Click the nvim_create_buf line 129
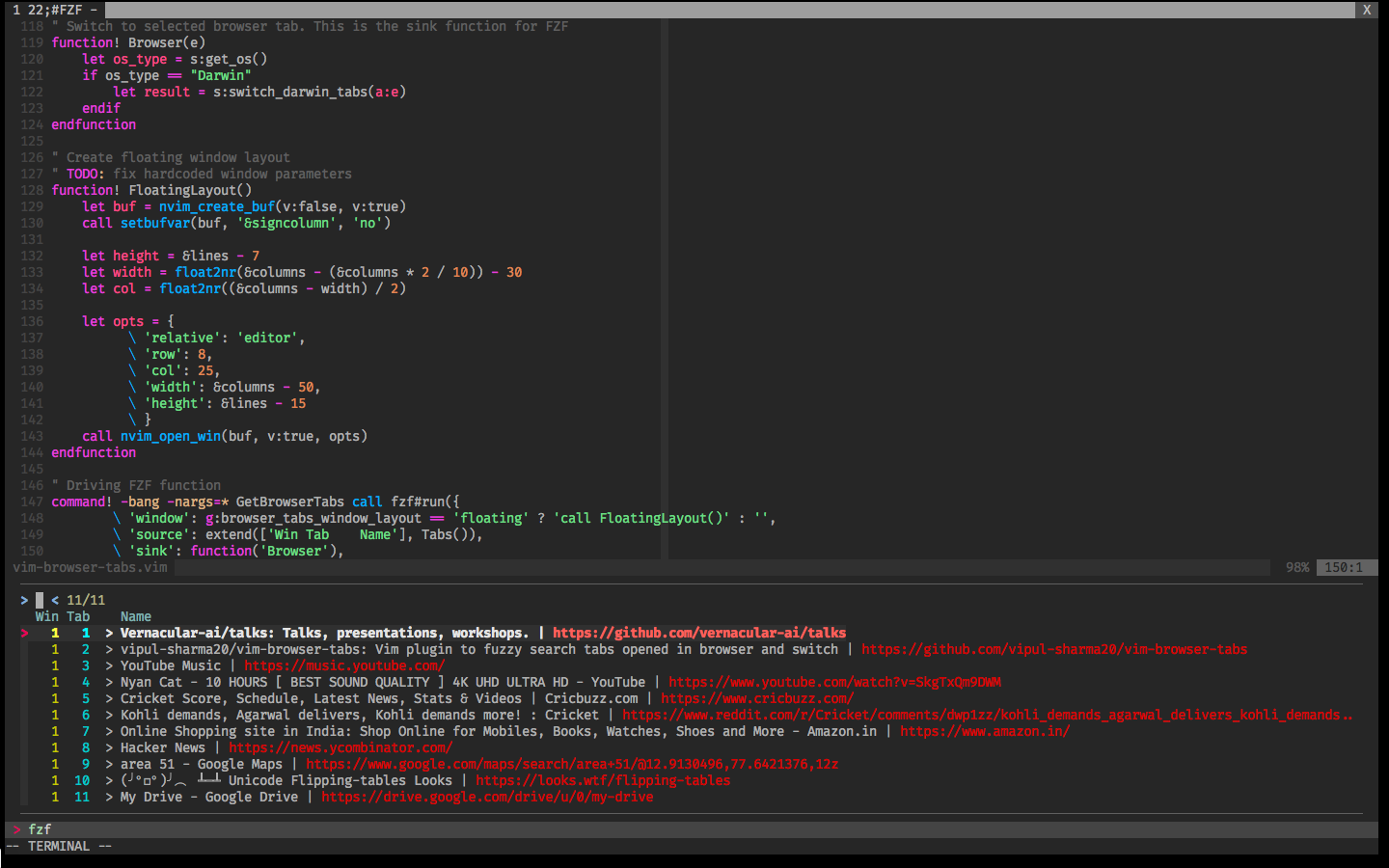 [244, 206]
